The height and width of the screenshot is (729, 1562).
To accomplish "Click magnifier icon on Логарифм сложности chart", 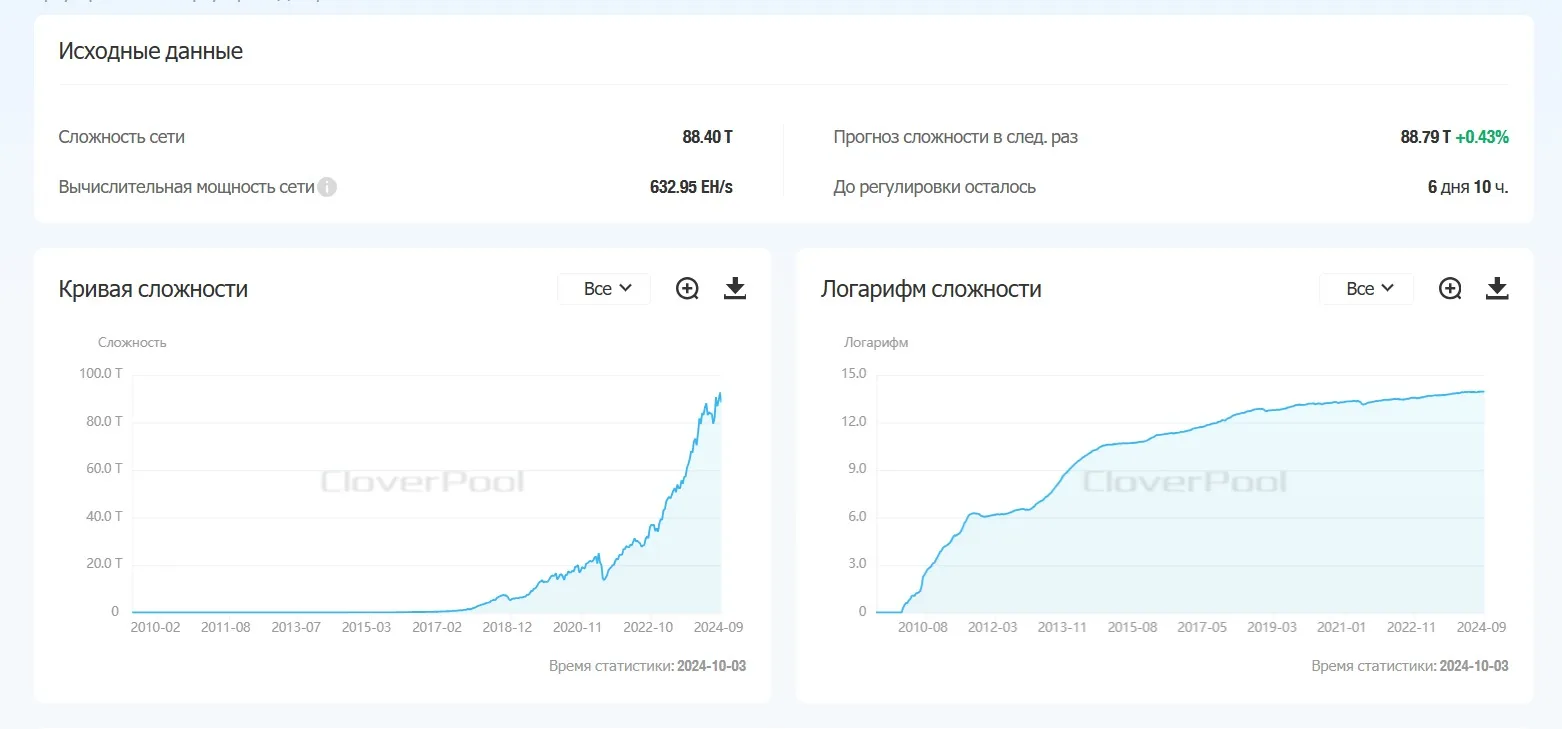I will [x=1449, y=289].
